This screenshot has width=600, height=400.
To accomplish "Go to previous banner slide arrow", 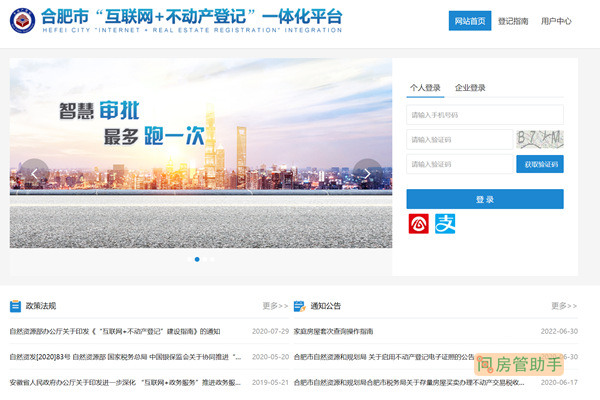I will pos(35,173).
